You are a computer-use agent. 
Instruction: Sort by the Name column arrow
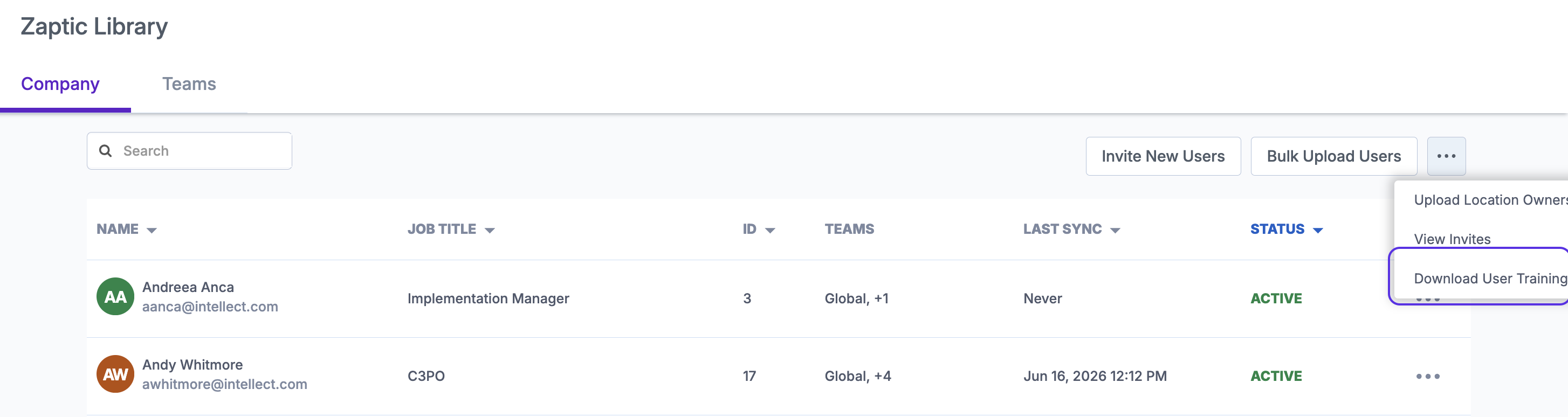pyautogui.click(x=152, y=231)
